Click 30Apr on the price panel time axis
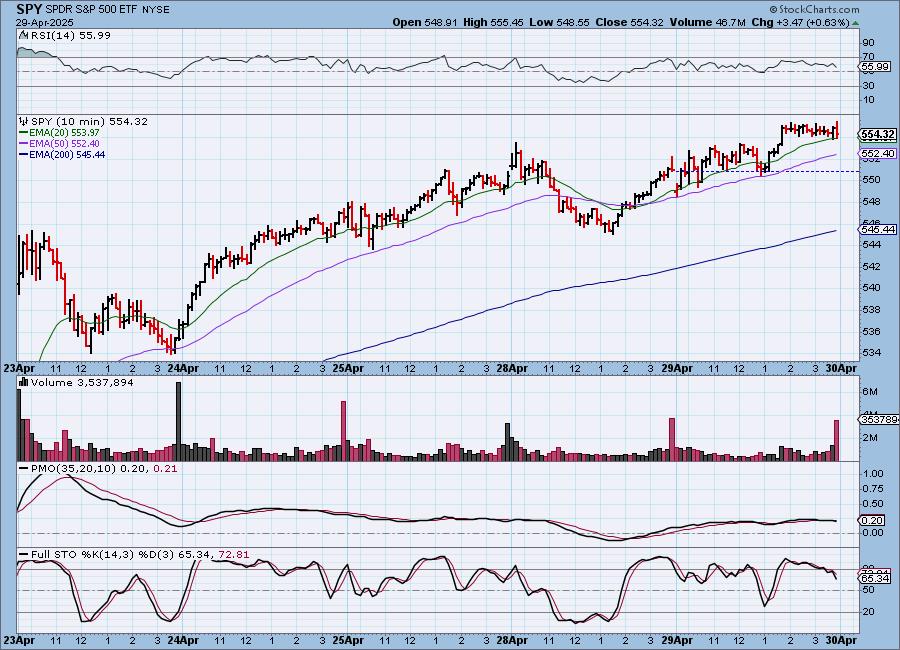 (841, 368)
